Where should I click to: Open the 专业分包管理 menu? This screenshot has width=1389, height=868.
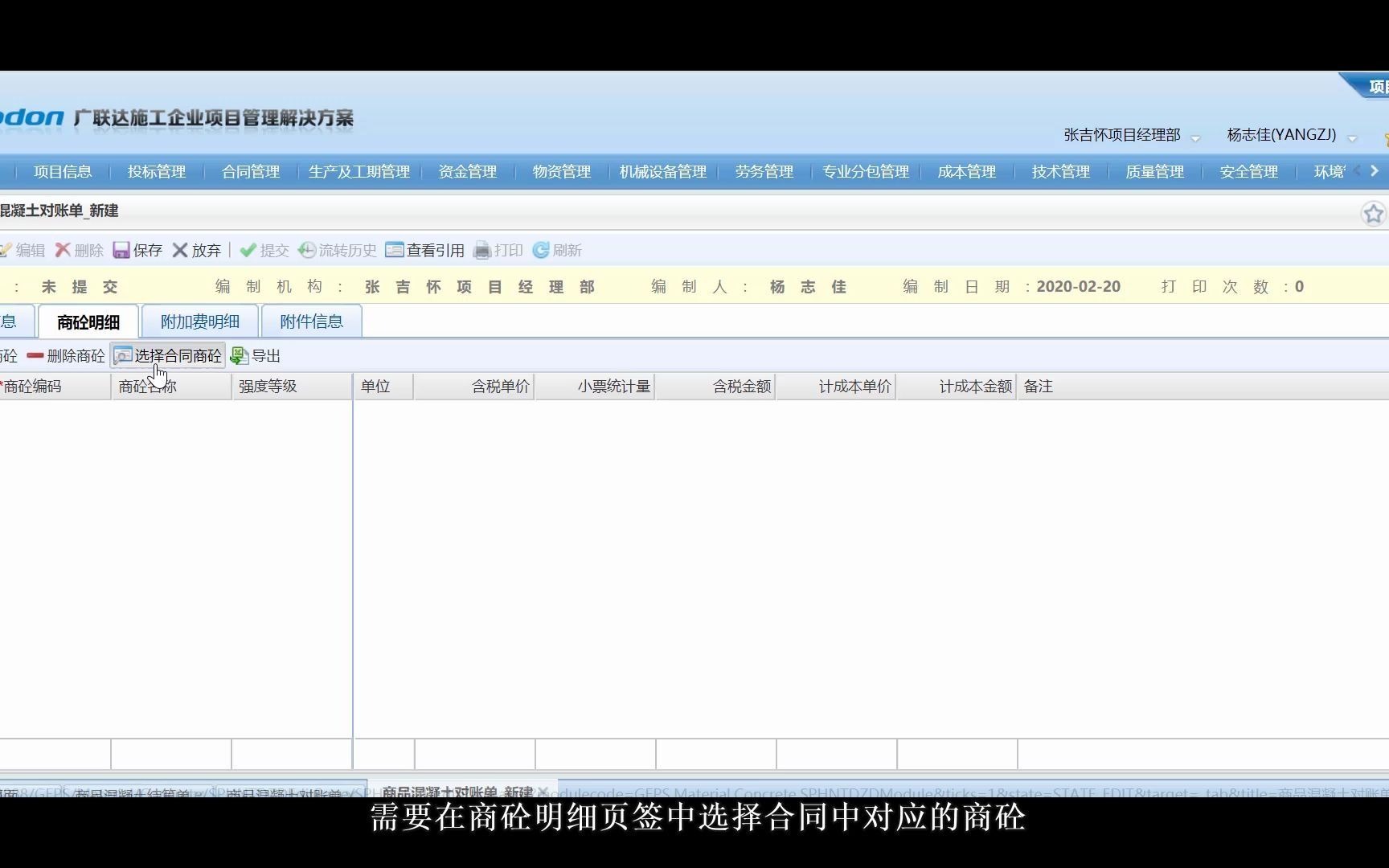(x=866, y=171)
